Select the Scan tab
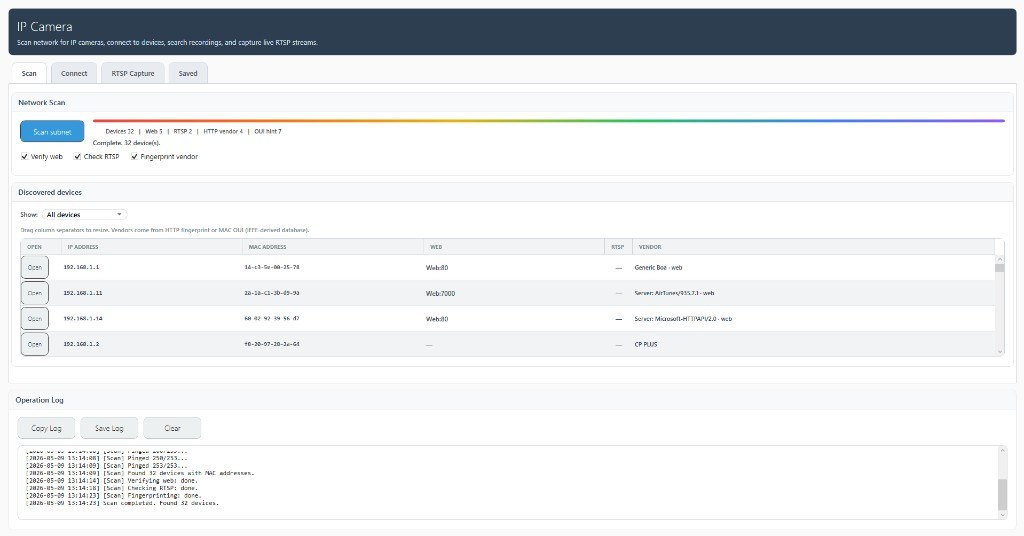 (x=29, y=73)
